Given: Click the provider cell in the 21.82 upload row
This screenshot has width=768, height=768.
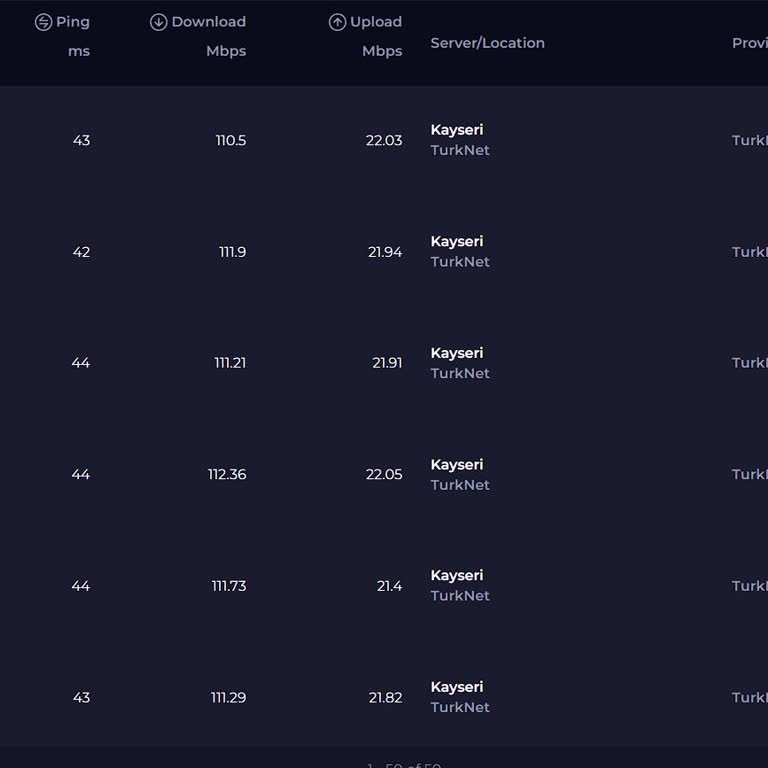Looking at the screenshot, I should (x=750, y=697).
